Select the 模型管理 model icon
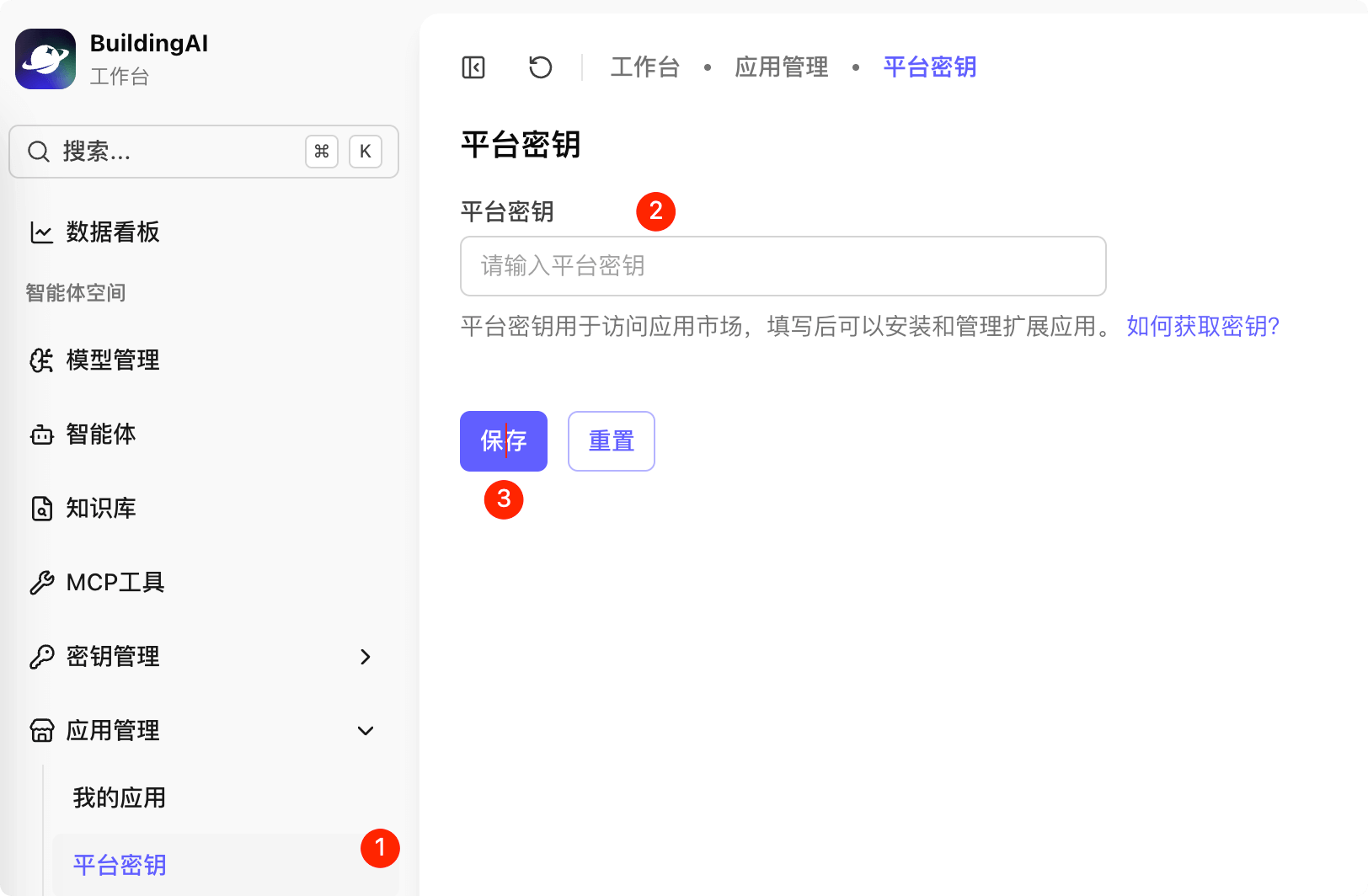The image size is (1368, 896). pos(41,360)
